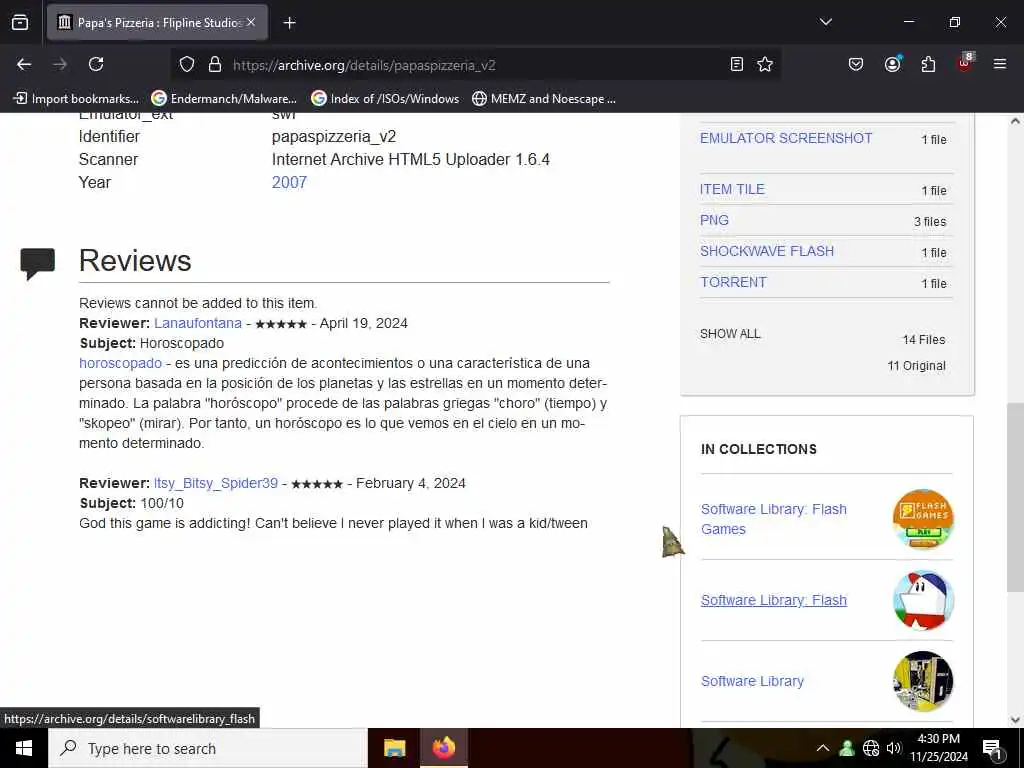This screenshot has width=1024, height=768.
Task: Click the green user tray icon
Action: tap(847, 748)
